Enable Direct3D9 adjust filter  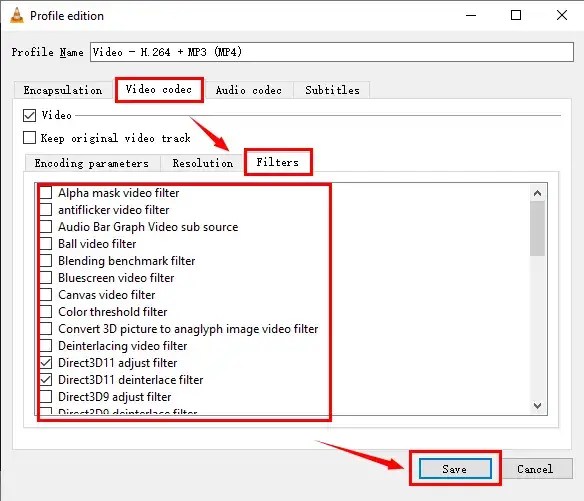(x=46, y=397)
